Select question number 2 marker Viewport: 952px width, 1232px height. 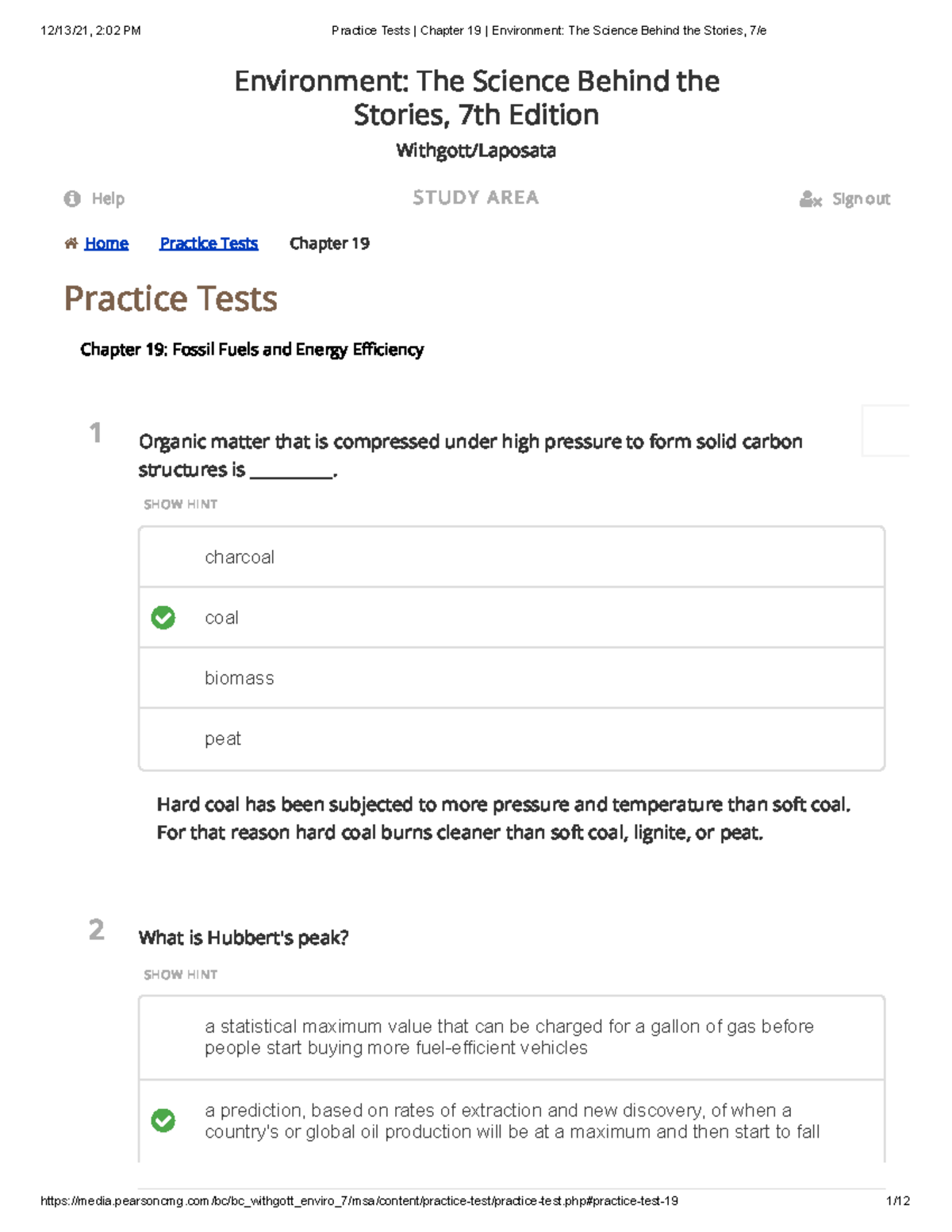pyautogui.click(x=96, y=934)
